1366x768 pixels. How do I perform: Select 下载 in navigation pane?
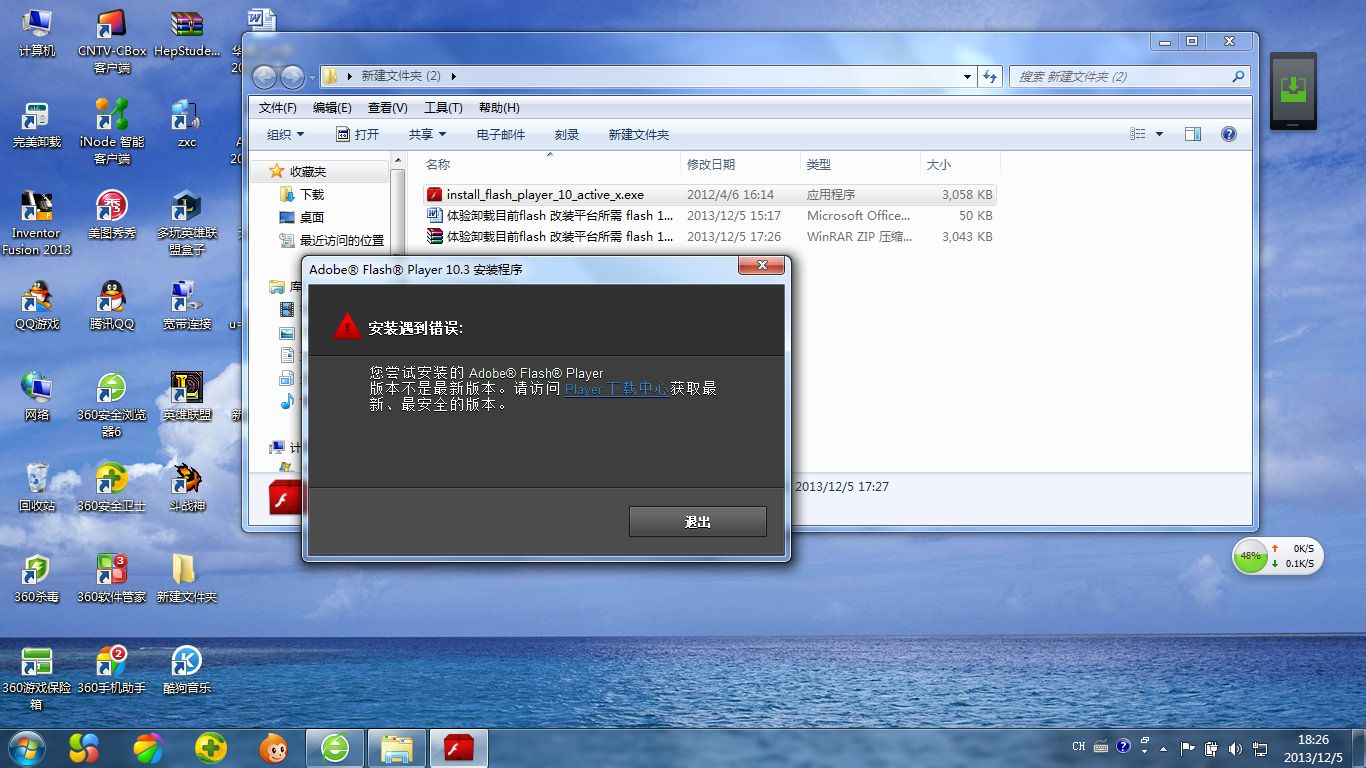pyautogui.click(x=302, y=194)
